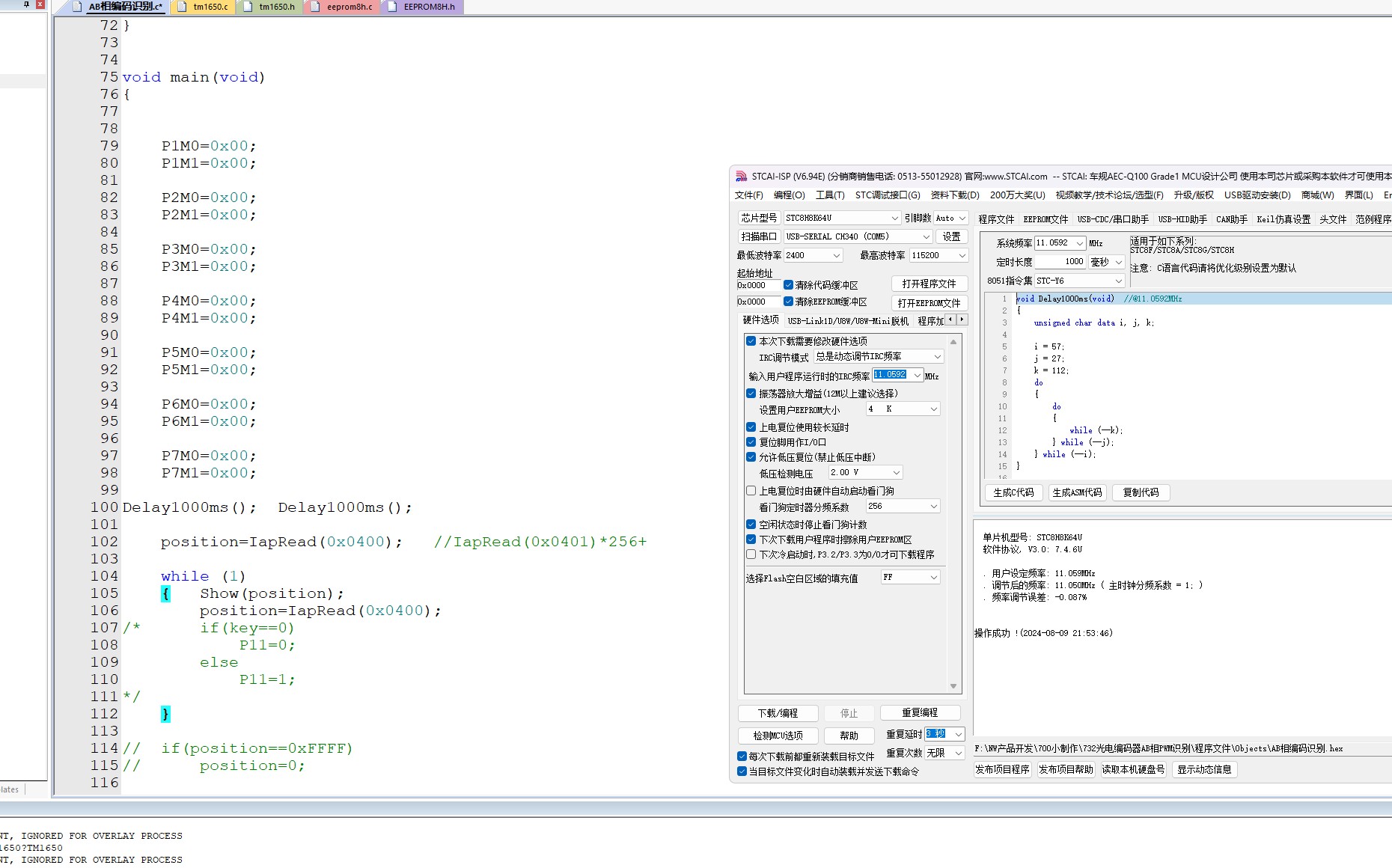
Task: Open the system frequency dropdown 11.0592
Action: click(1060, 243)
